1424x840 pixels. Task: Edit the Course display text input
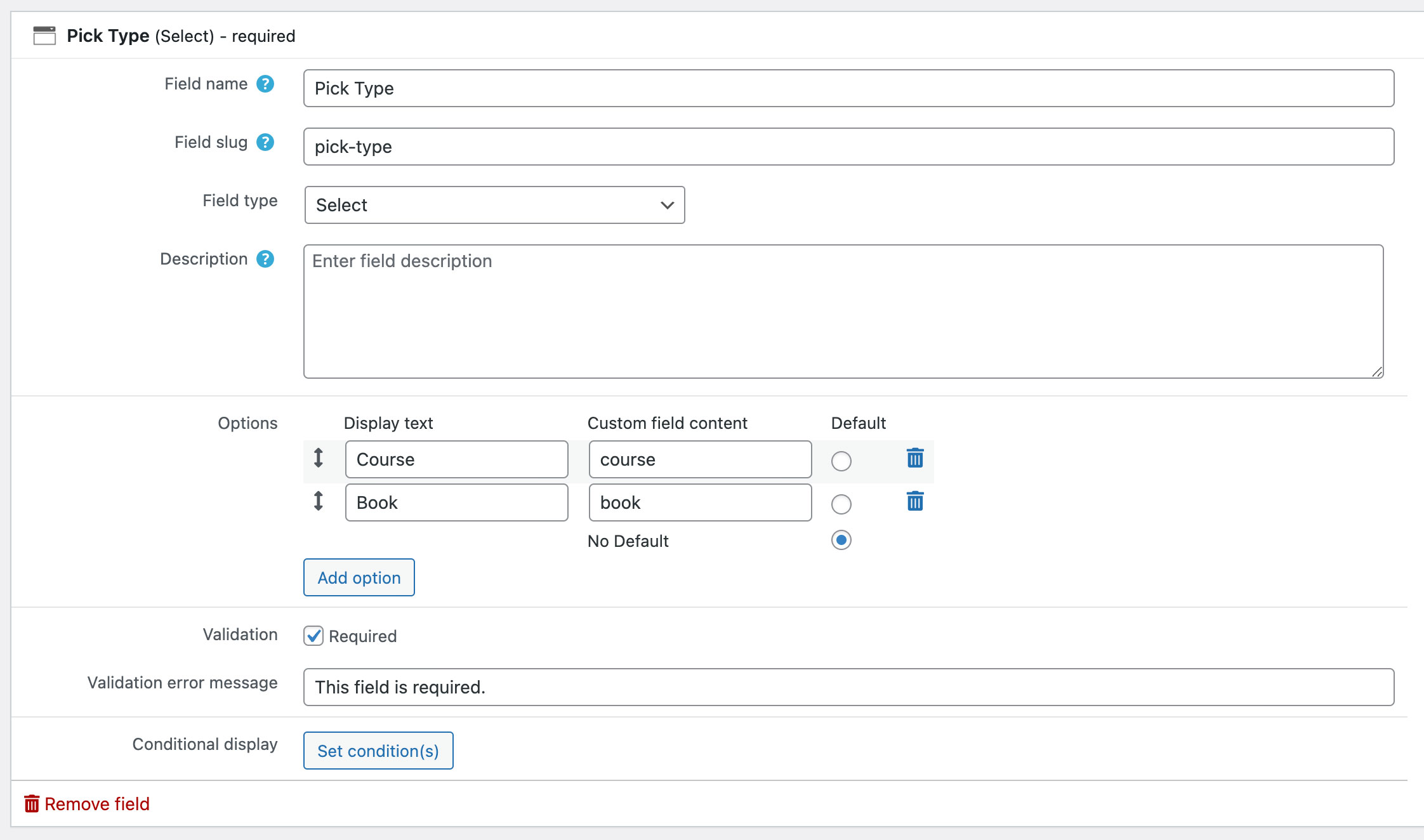(x=457, y=459)
